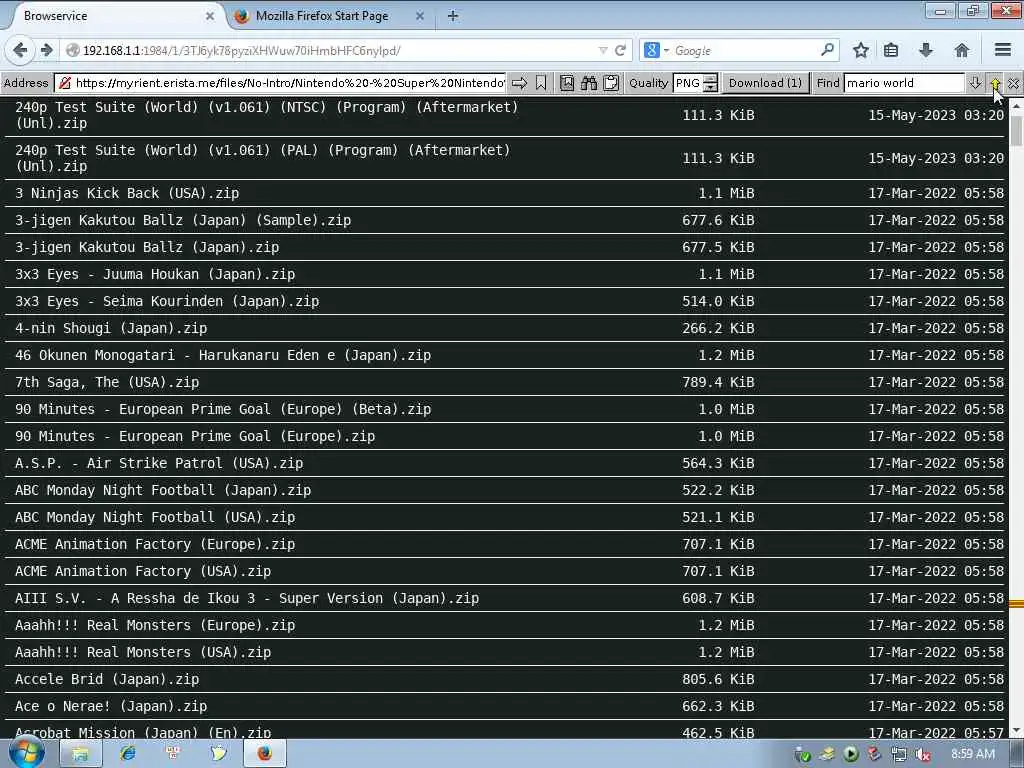The image size is (1024, 768).
Task: Find next match with down arrow
Action: pos(975,83)
